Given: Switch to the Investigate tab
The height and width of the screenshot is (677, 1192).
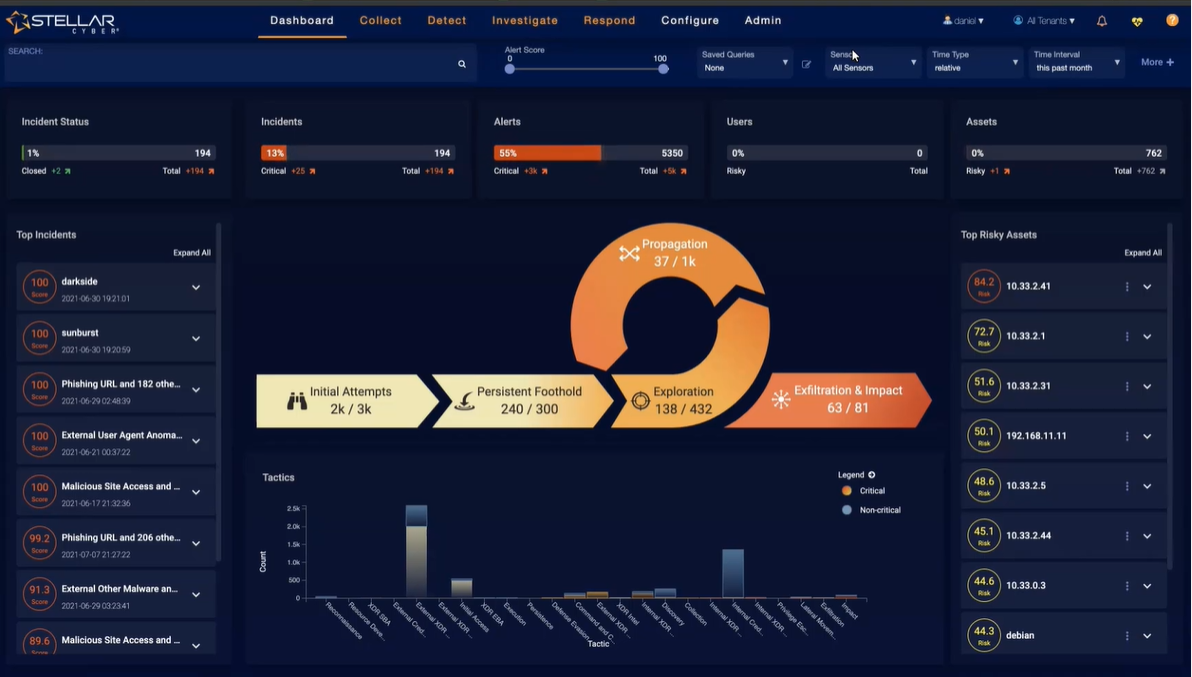Looking at the screenshot, I should (525, 21).
